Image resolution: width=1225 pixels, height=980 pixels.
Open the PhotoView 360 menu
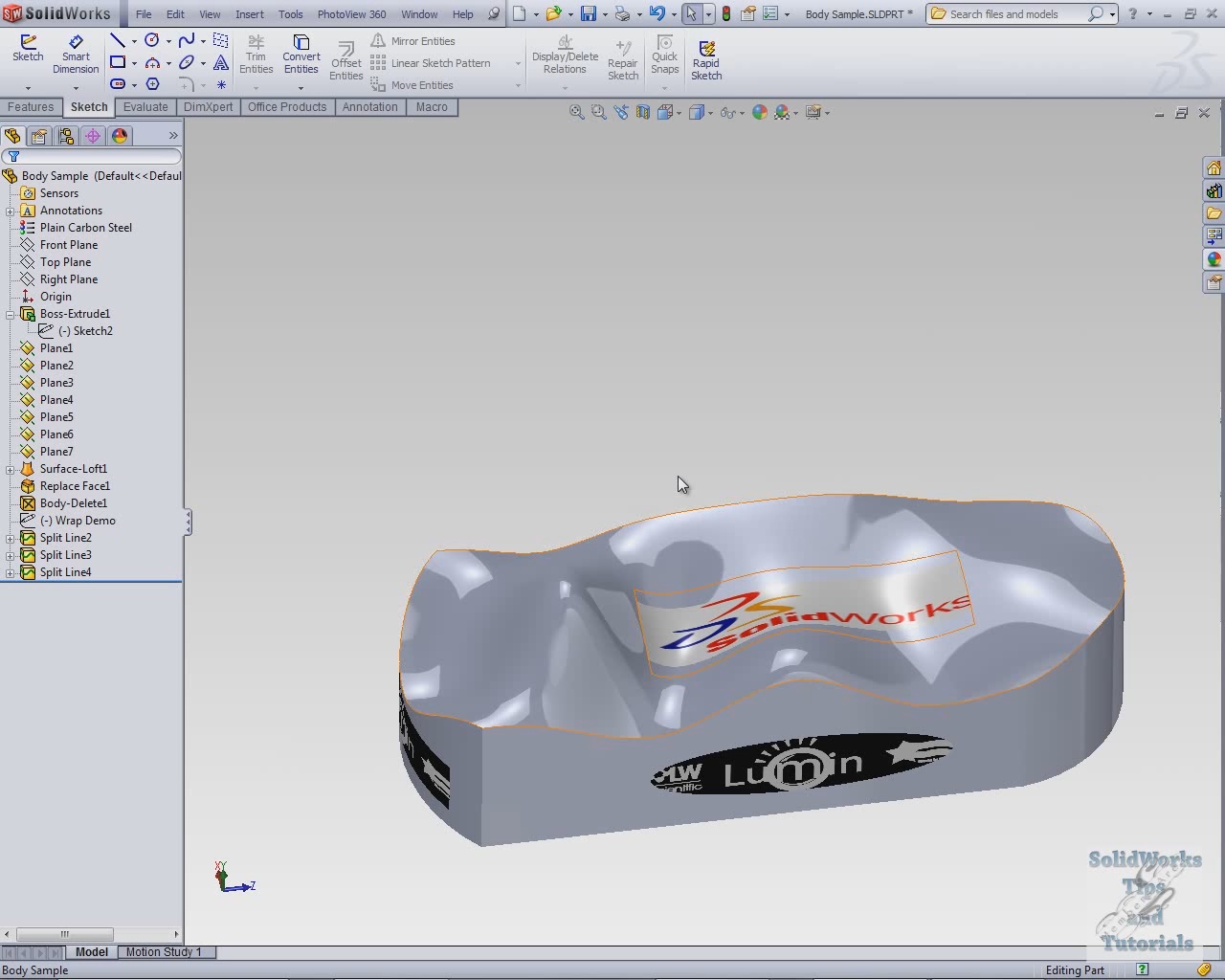coord(351,14)
